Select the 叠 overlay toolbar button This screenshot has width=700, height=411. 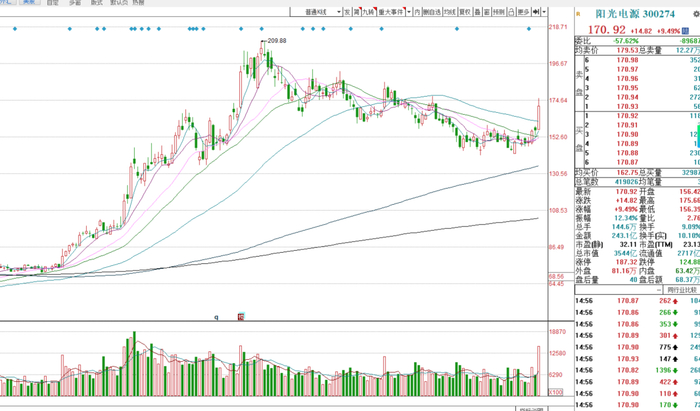[477, 12]
